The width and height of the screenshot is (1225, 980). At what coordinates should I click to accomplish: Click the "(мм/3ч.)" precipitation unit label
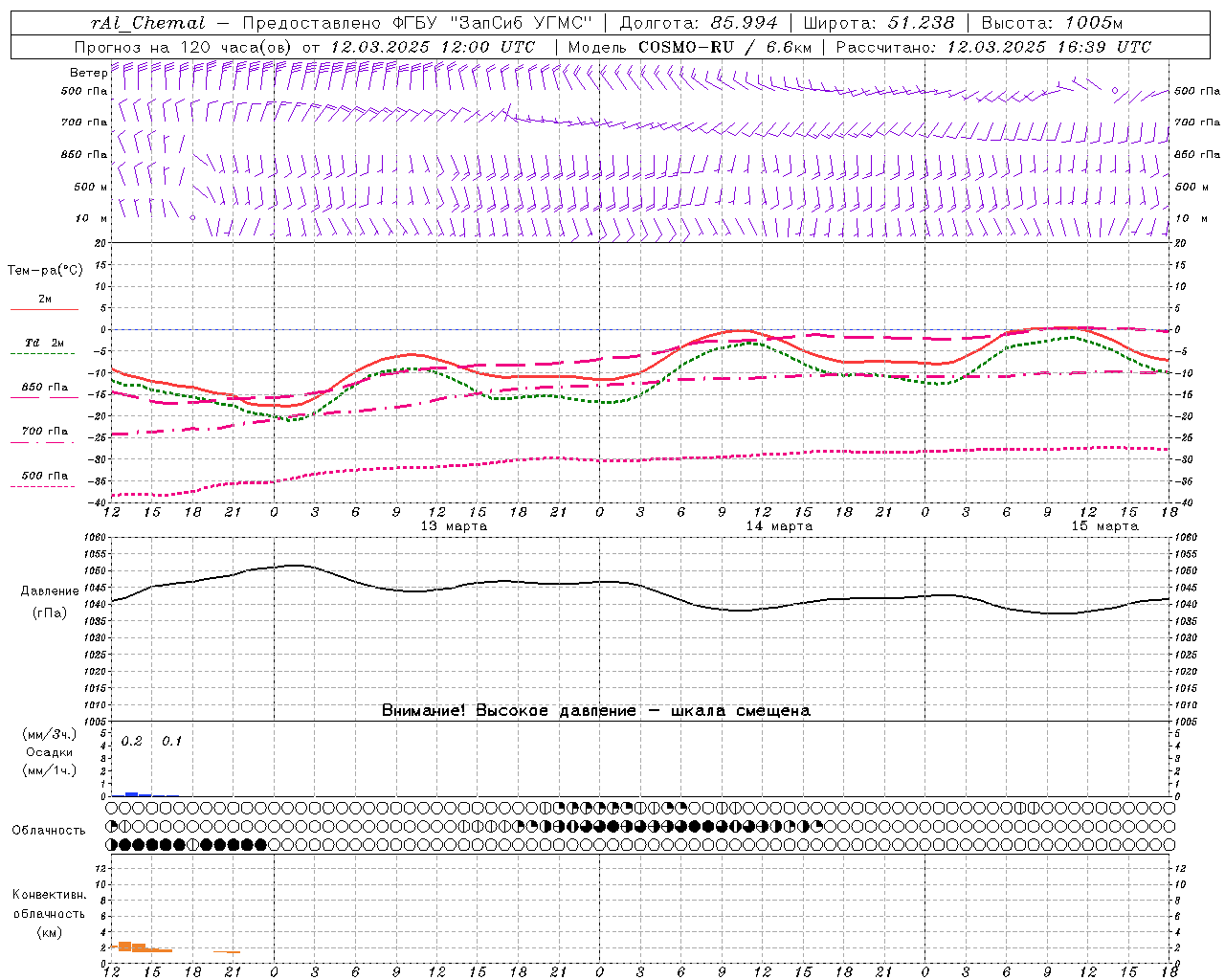click(49, 735)
